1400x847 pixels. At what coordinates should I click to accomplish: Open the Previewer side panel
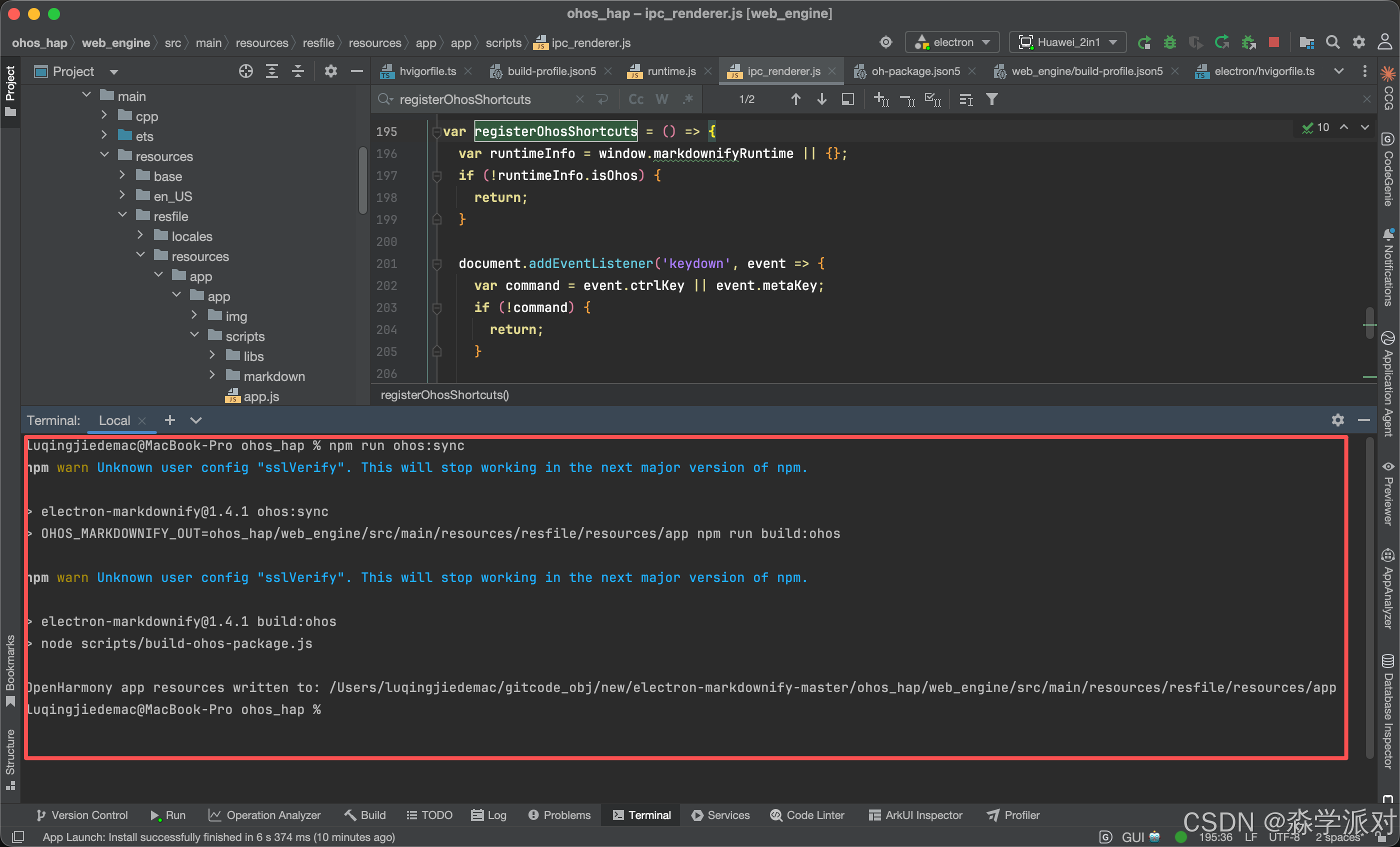1388,493
